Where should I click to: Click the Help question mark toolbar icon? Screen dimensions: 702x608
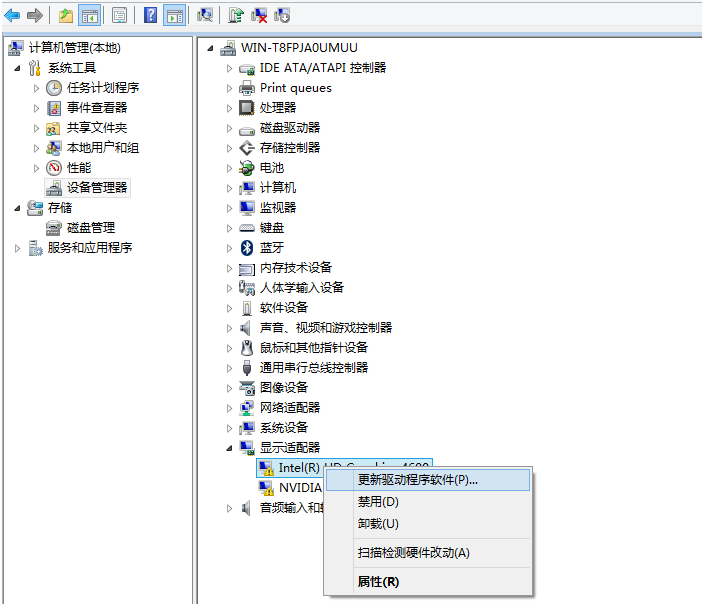tap(150, 15)
